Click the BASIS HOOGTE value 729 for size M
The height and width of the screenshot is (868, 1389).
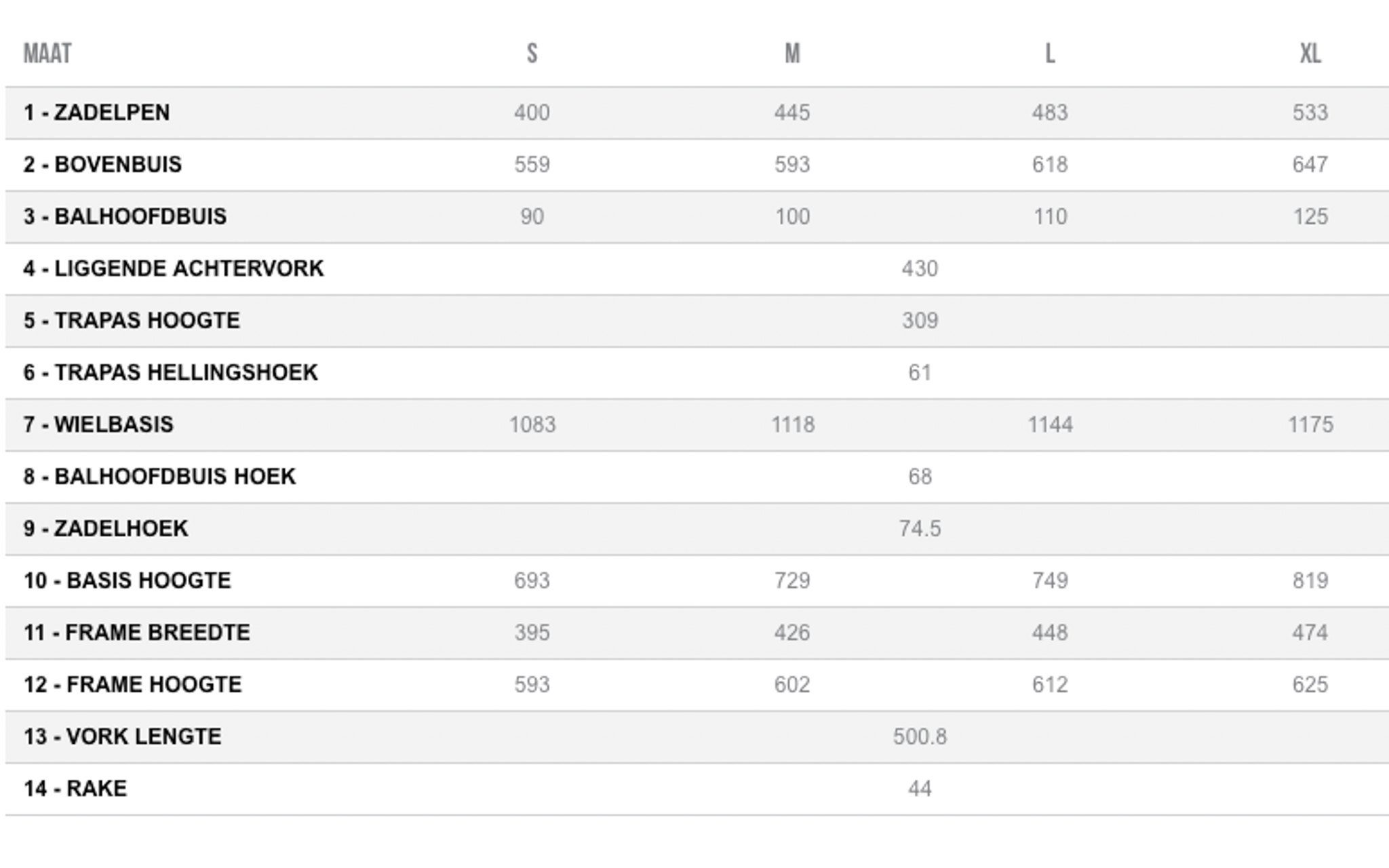[x=792, y=581]
